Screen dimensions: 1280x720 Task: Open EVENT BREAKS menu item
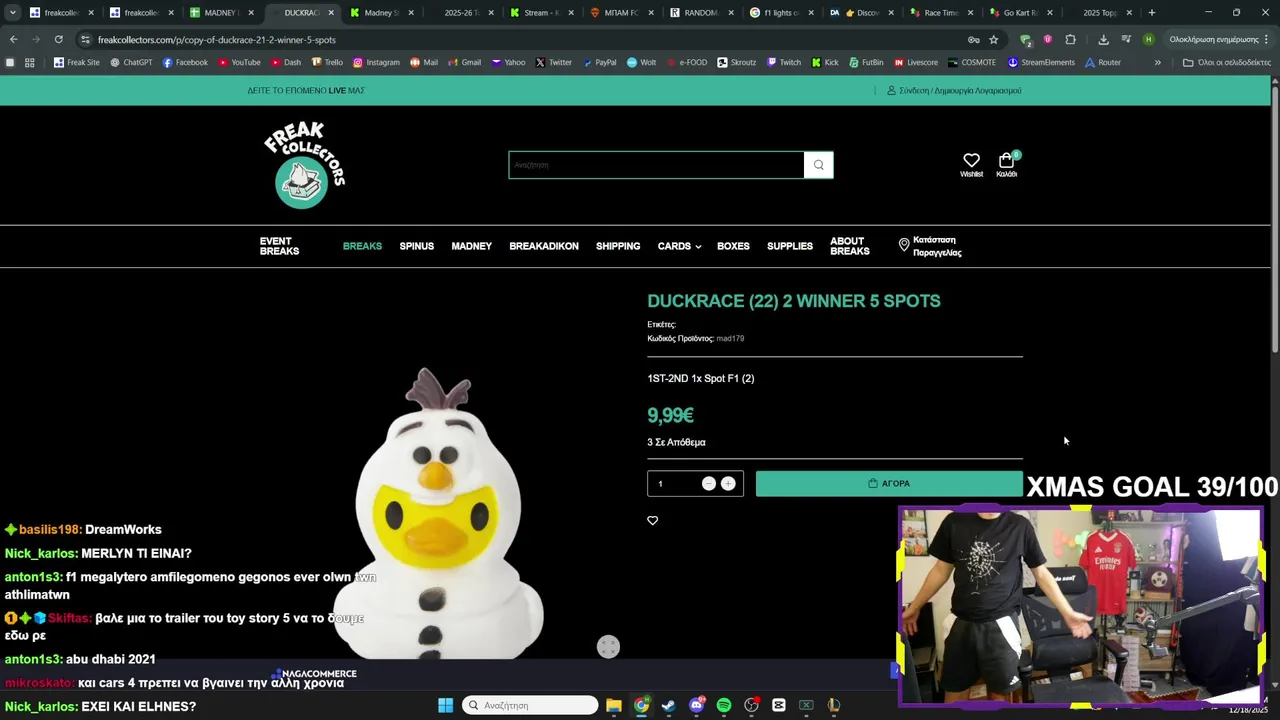click(x=279, y=246)
